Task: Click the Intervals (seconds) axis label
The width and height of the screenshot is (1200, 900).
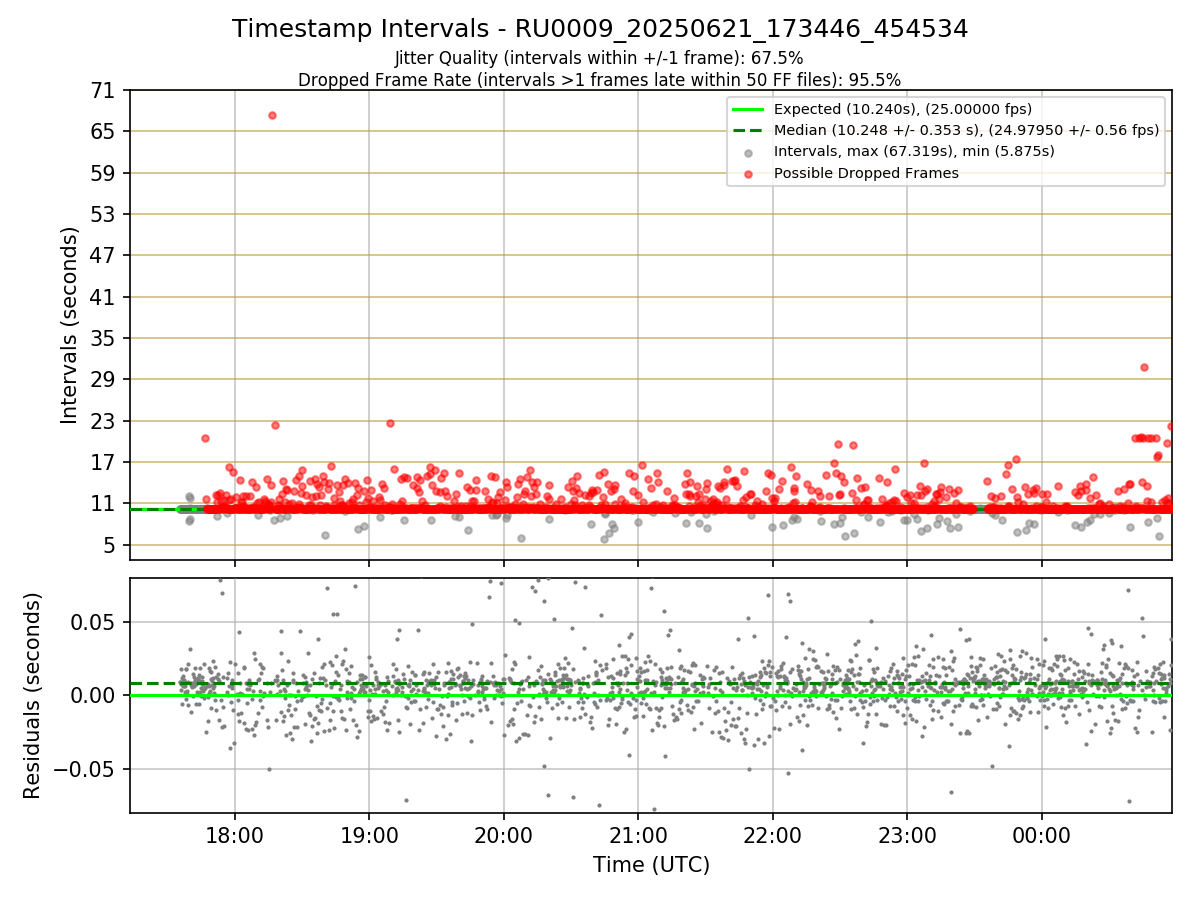Action: point(70,325)
